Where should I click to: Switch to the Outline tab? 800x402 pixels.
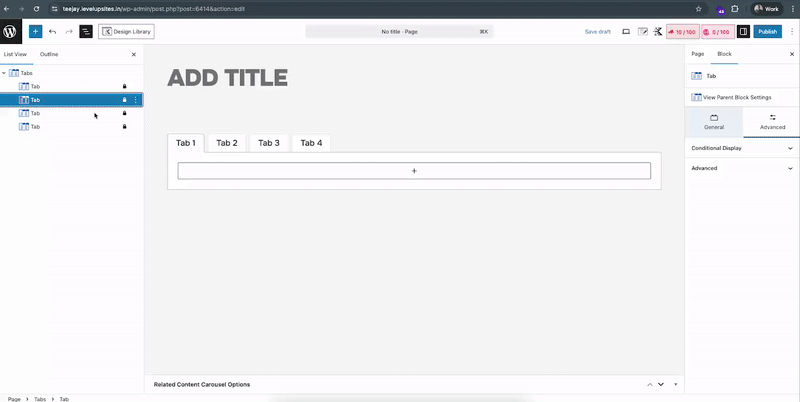click(49, 54)
